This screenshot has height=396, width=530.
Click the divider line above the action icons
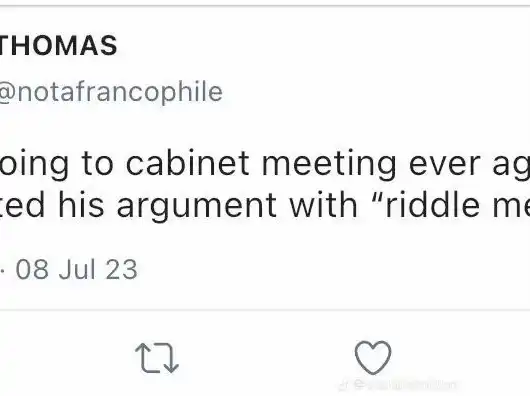coord(265,310)
